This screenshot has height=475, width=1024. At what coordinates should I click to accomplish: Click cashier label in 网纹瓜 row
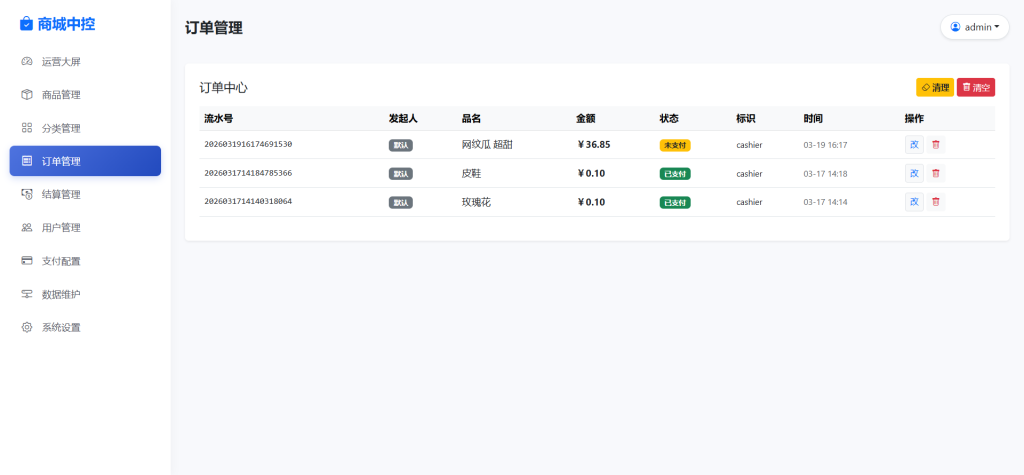click(x=749, y=145)
